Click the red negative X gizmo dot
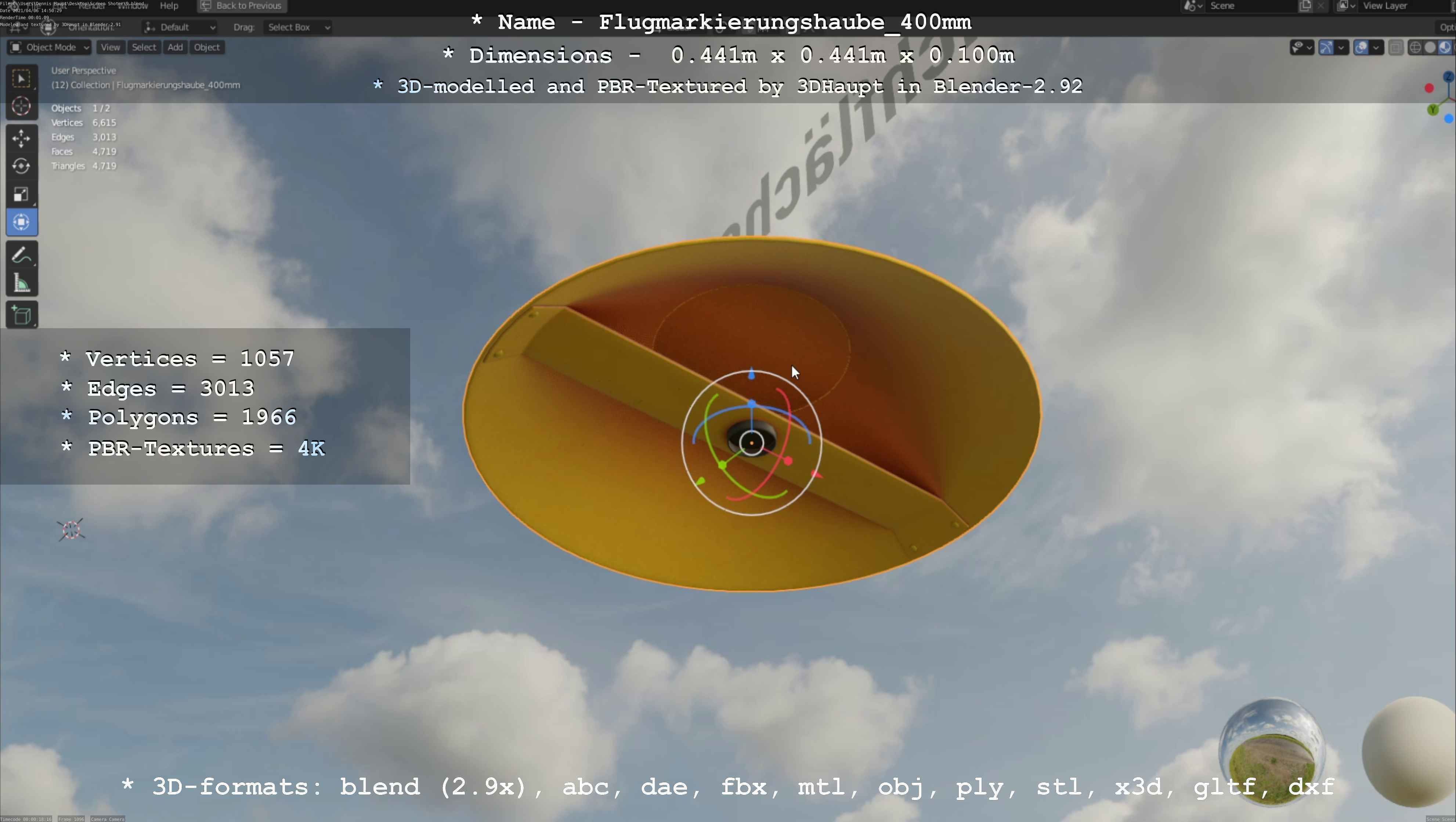Viewport: 1456px width, 822px height. tap(1429, 88)
